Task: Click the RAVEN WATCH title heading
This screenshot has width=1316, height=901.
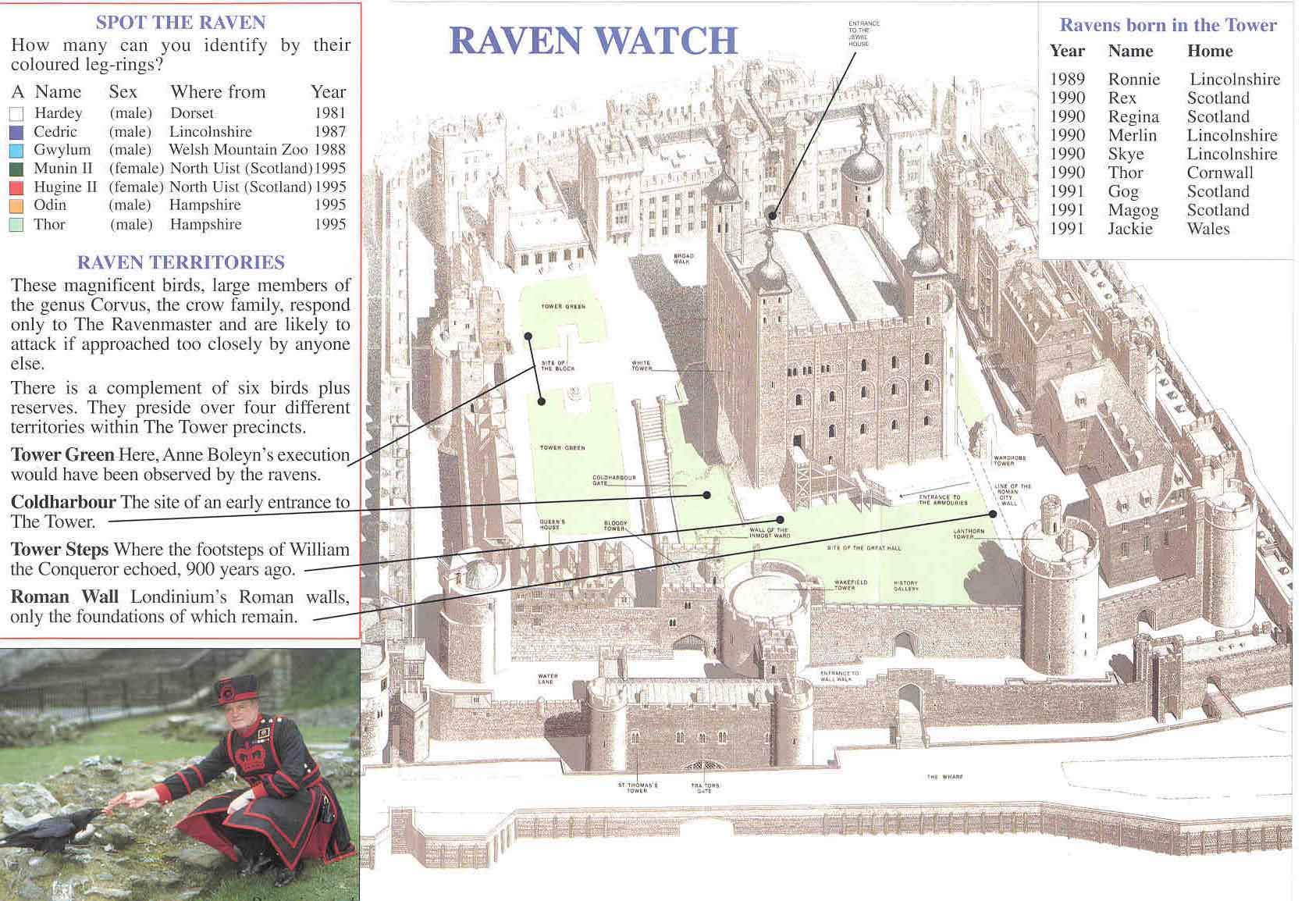Action: (593, 41)
